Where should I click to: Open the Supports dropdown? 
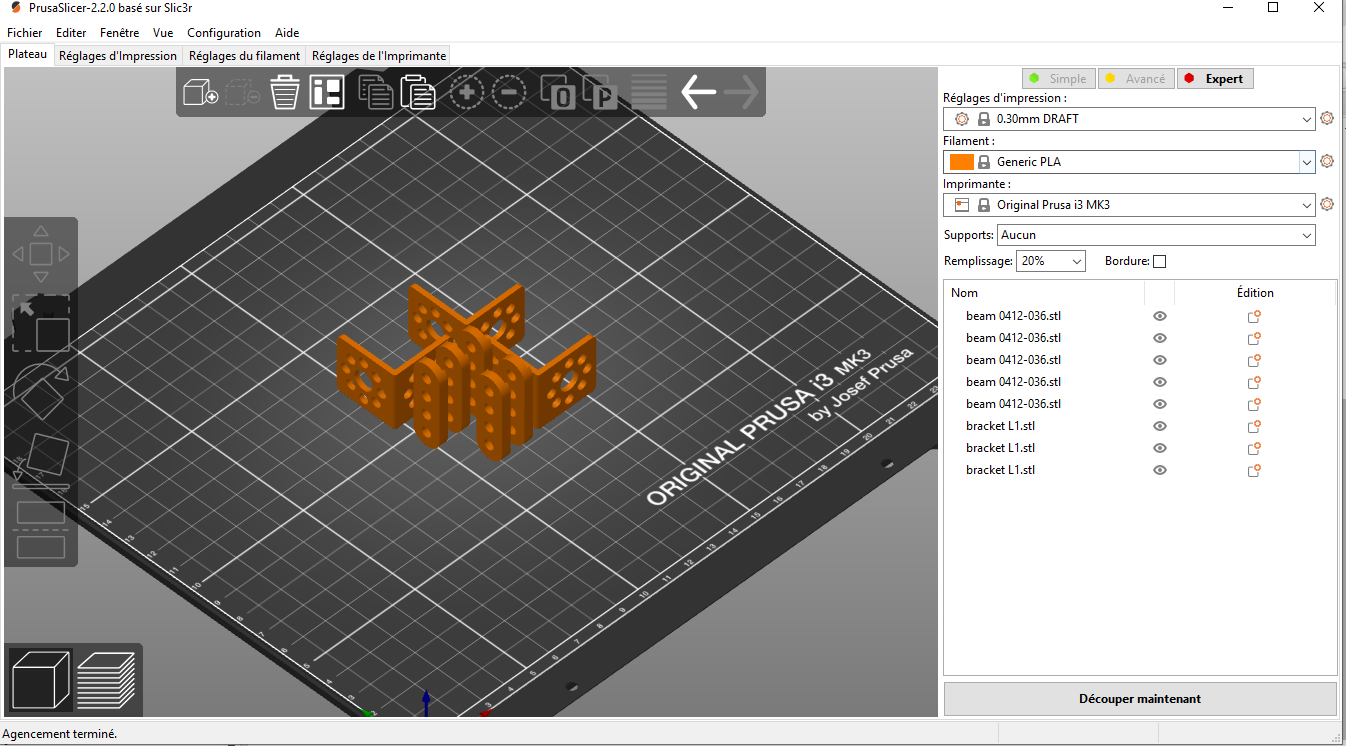[x=1155, y=235]
